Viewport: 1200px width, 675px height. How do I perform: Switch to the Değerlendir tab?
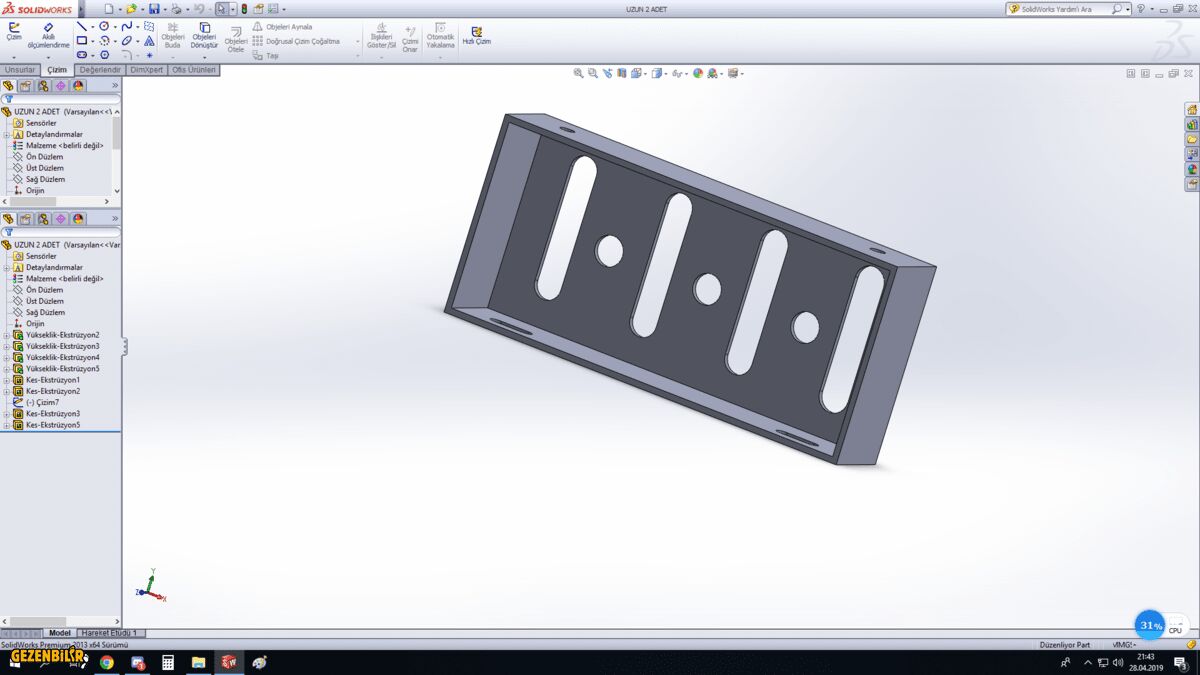100,70
